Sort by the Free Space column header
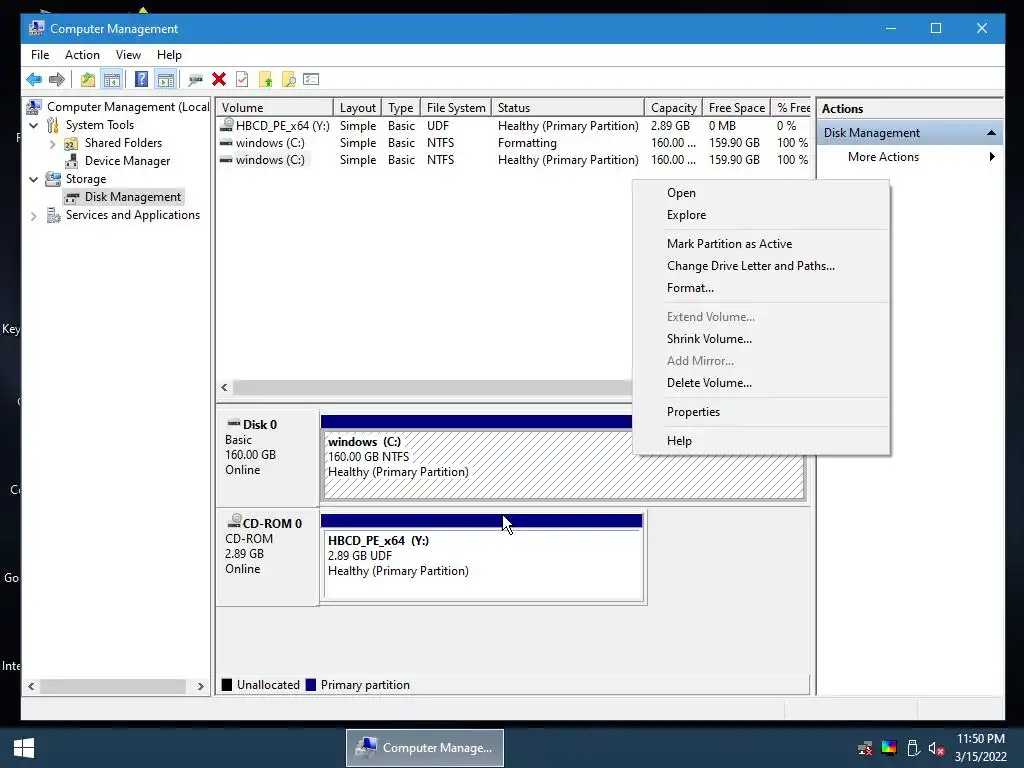This screenshot has height=768, width=1024. 737,108
